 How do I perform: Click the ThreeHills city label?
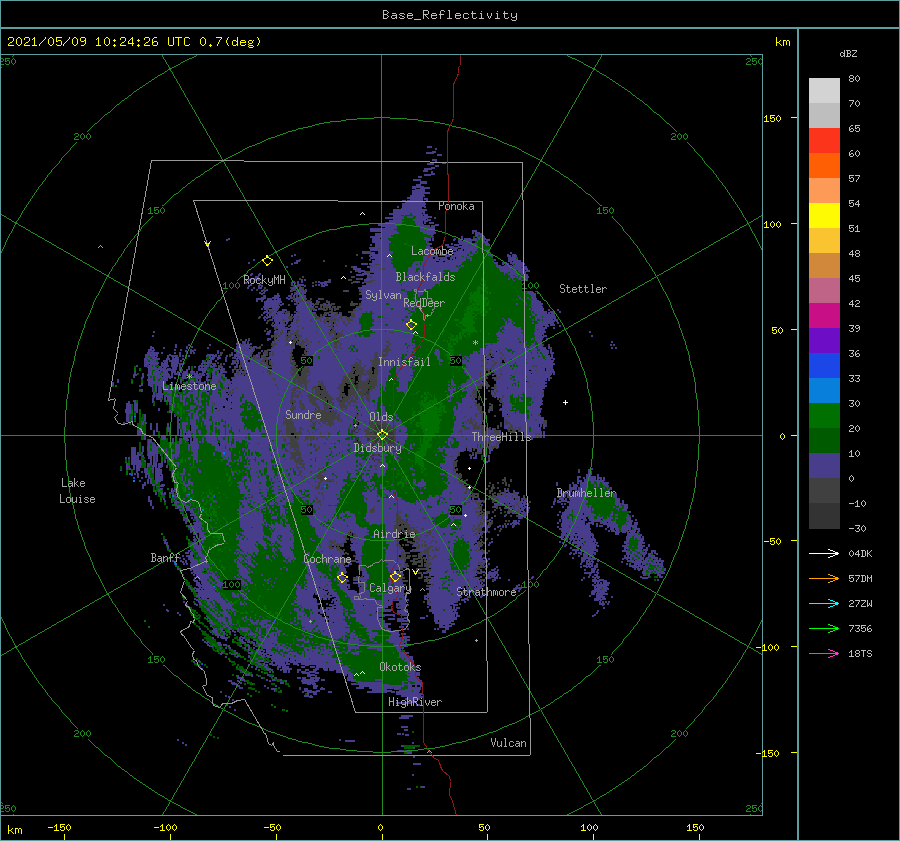[501, 437]
